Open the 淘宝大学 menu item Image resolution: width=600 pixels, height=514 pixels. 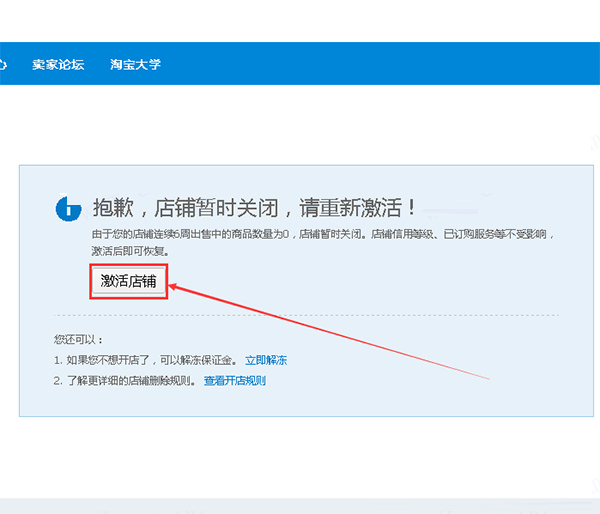click(135, 64)
